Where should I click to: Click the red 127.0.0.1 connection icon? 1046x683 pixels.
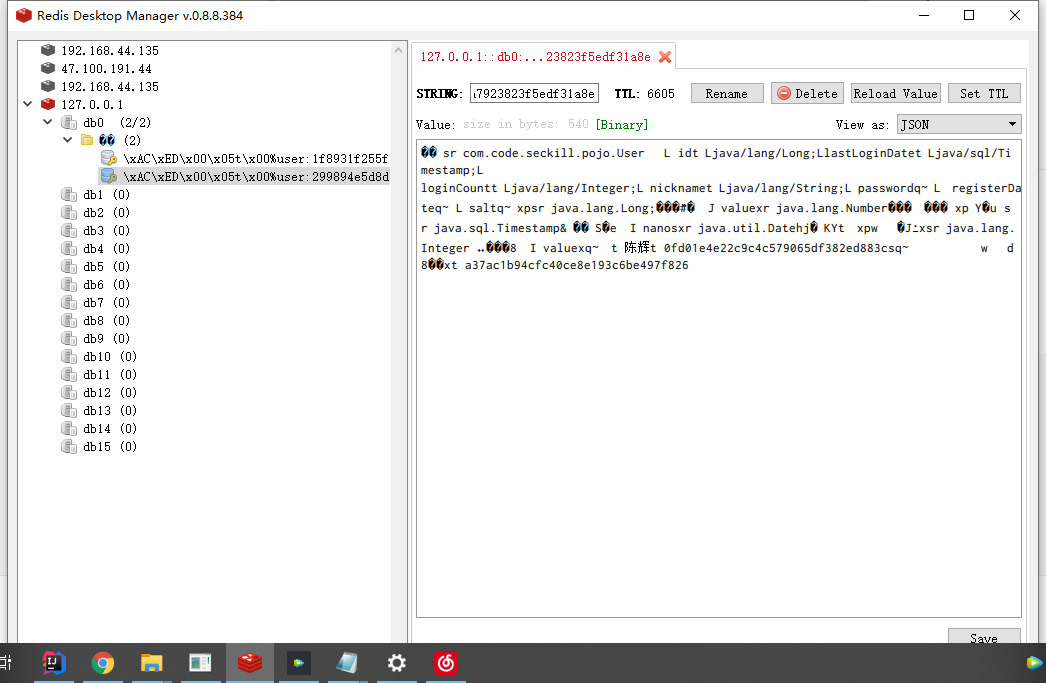click(x=47, y=104)
